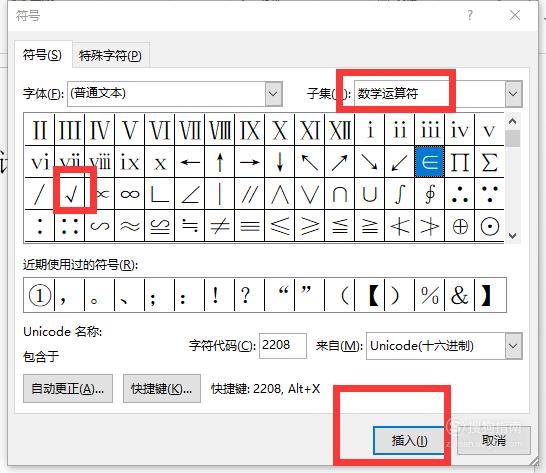Choose the down arrow ↓ symbol

tap(280, 162)
